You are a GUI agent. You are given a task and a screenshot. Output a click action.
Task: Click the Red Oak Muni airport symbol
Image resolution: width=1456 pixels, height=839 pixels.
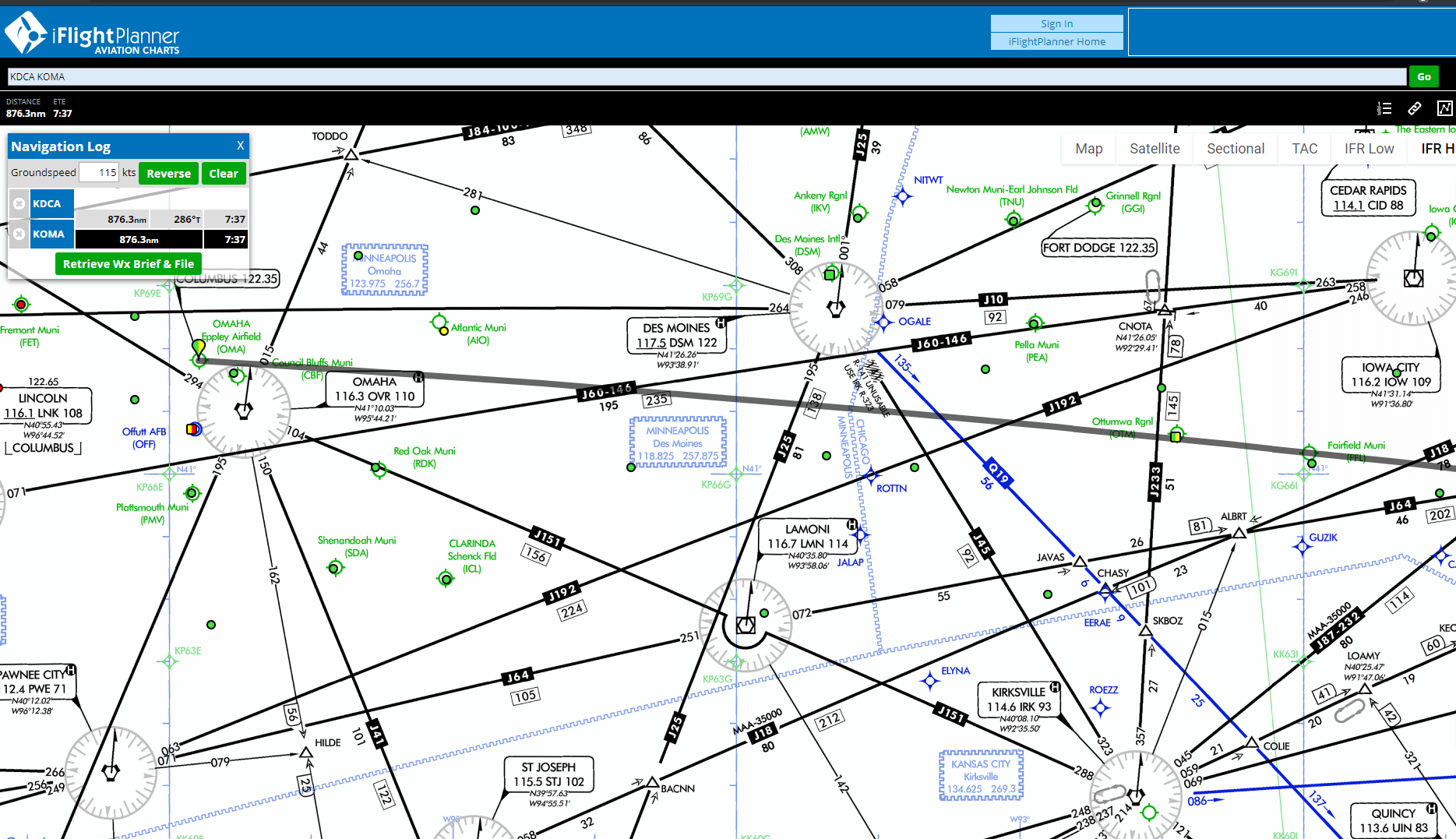[x=379, y=470]
